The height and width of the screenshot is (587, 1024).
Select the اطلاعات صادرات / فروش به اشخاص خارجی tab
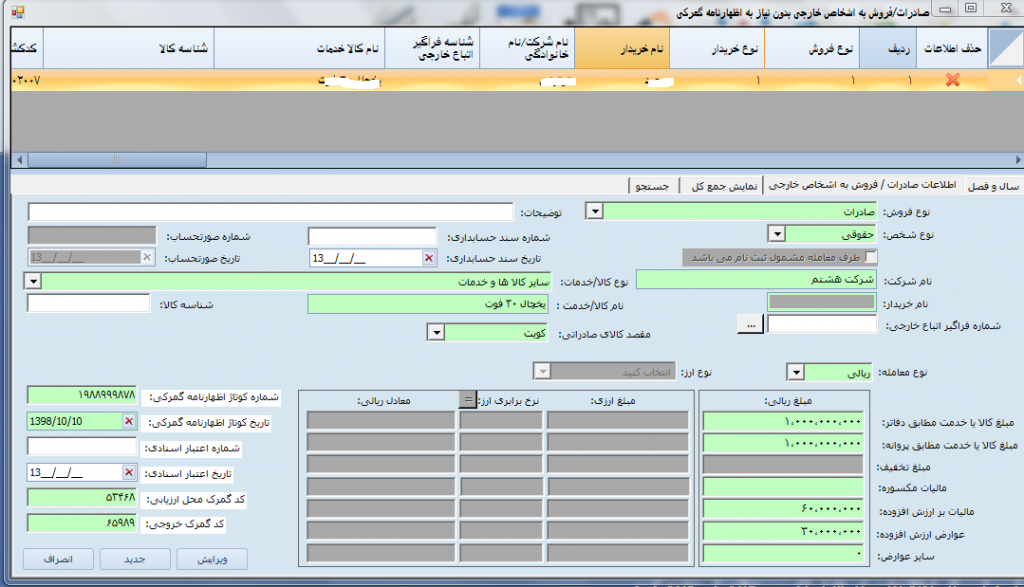(862, 185)
